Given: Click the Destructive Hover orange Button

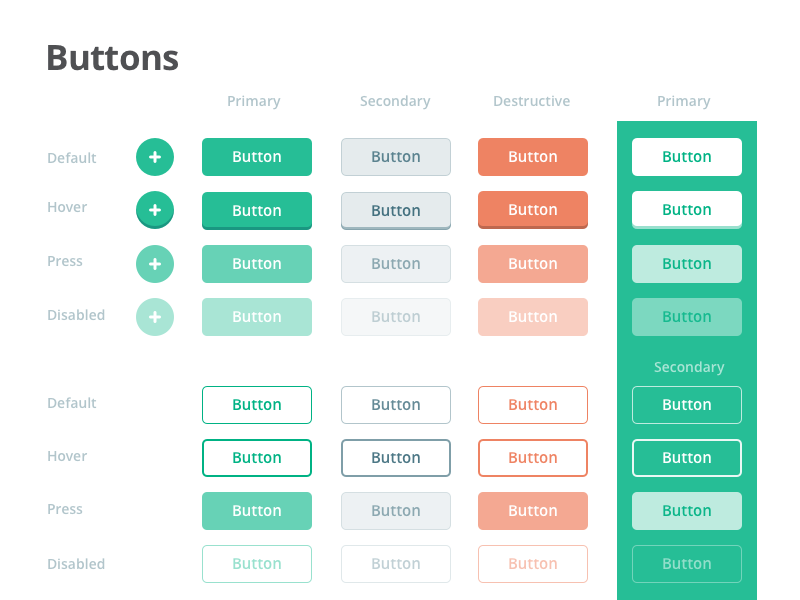Looking at the screenshot, I should pyautogui.click(x=532, y=210).
